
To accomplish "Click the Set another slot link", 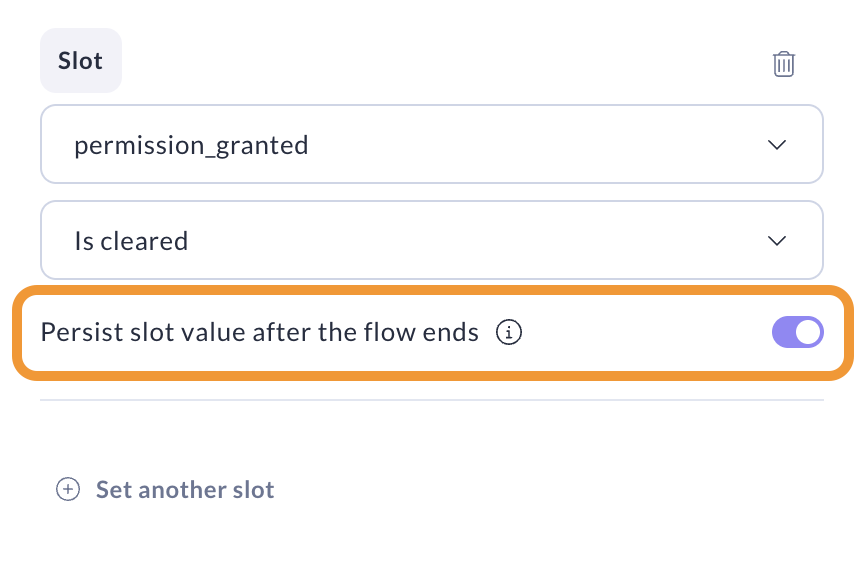I will (x=184, y=490).
